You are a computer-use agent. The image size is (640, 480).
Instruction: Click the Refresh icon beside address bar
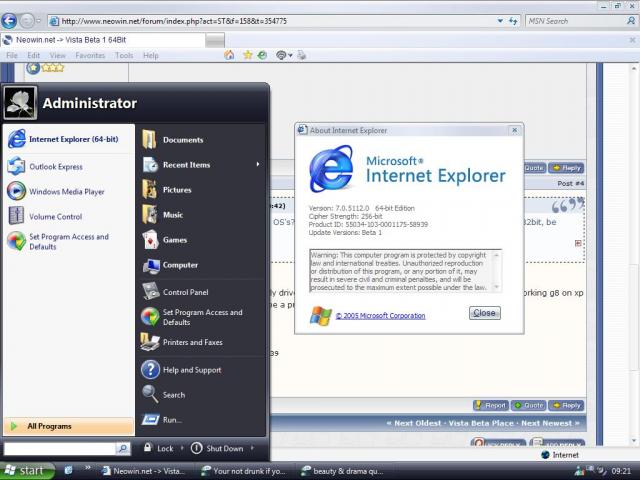pyautogui.click(x=513, y=21)
